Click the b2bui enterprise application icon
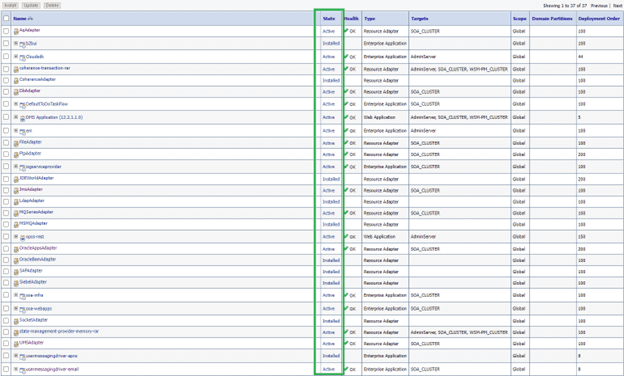 tap(23, 44)
